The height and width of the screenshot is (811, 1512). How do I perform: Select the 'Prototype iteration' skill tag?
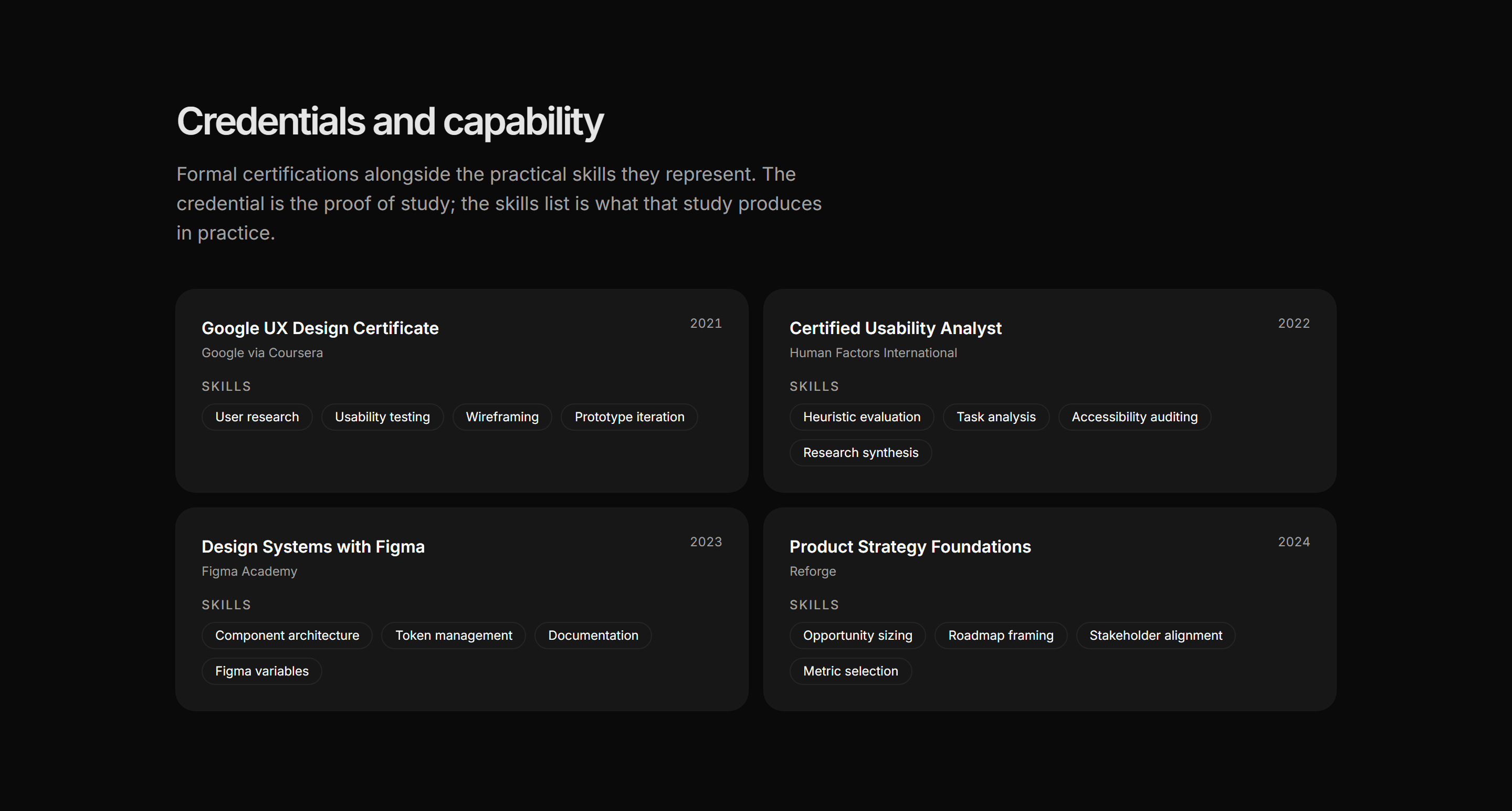pos(629,417)
